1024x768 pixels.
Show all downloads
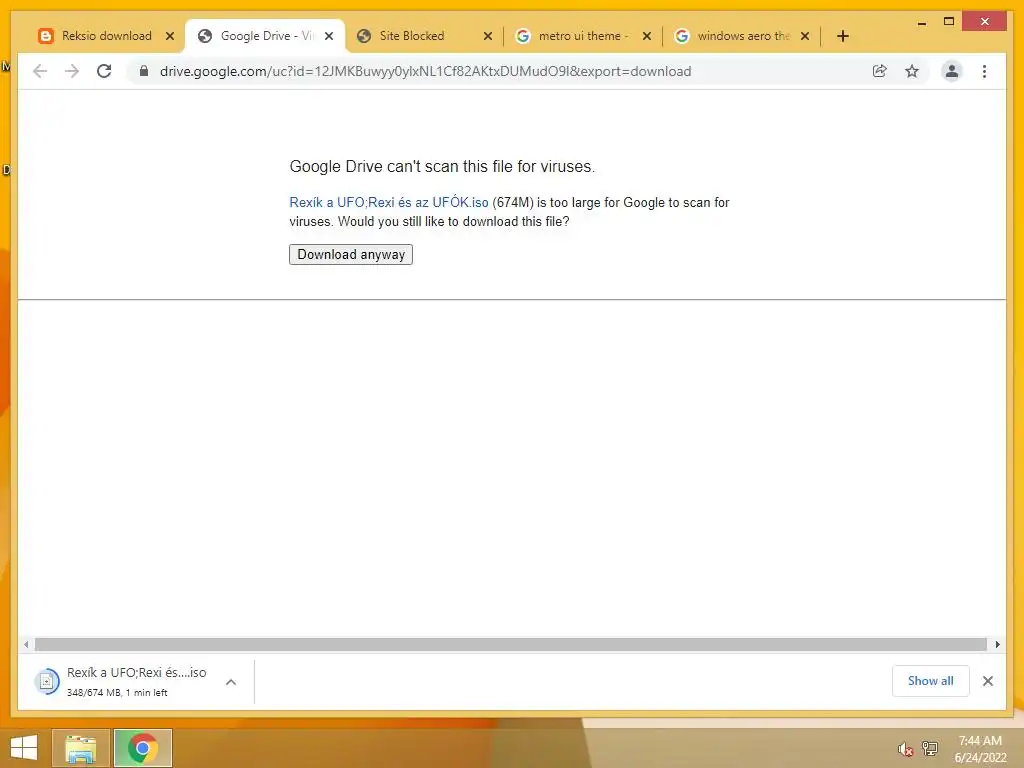point(931,681)
